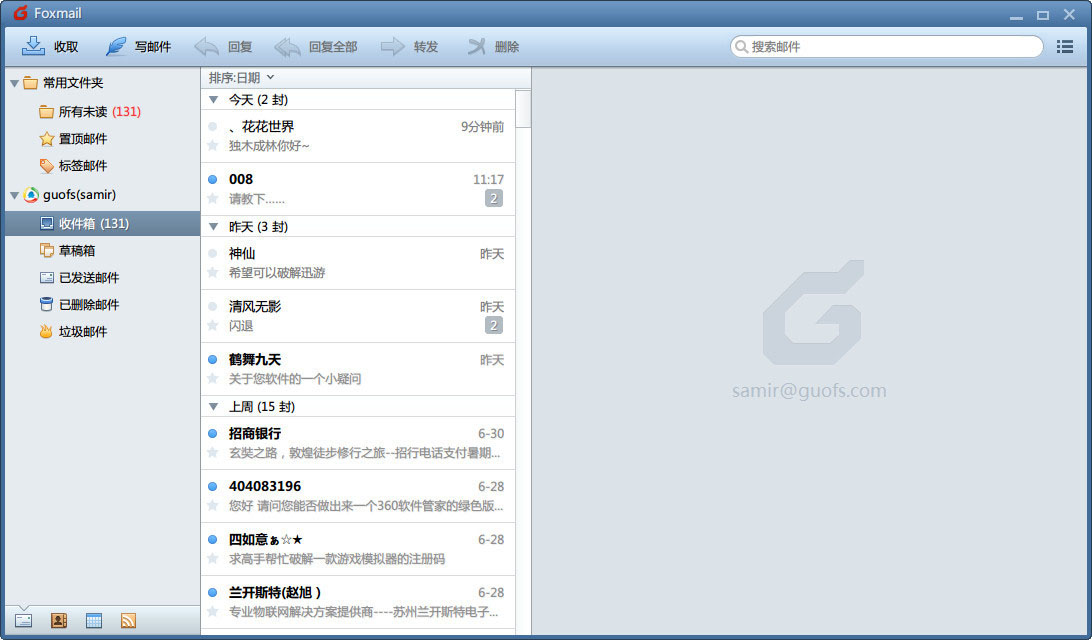
Task: Open the contacts address book icon
Action: point(58,620)
